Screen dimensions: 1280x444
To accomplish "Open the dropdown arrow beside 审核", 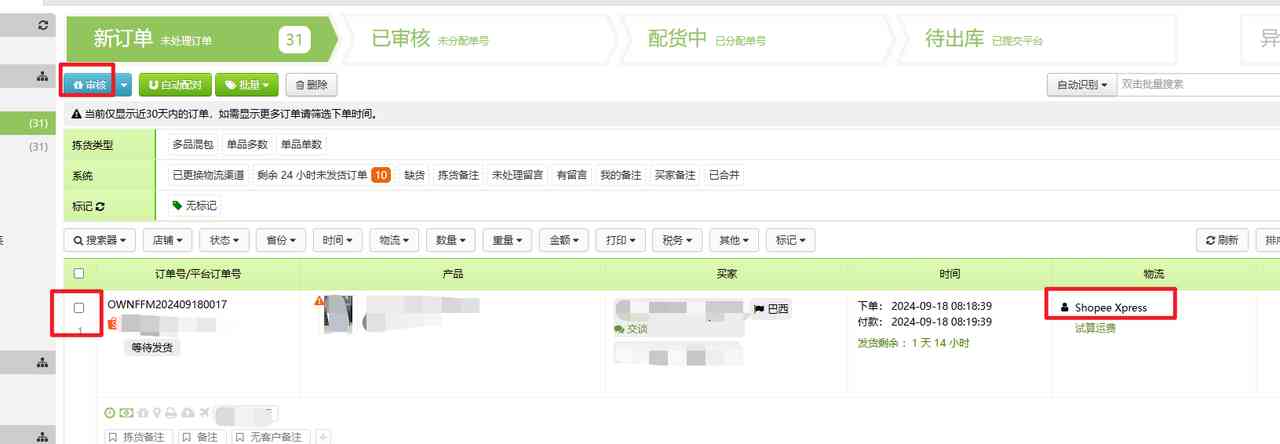I will [124, 85].
